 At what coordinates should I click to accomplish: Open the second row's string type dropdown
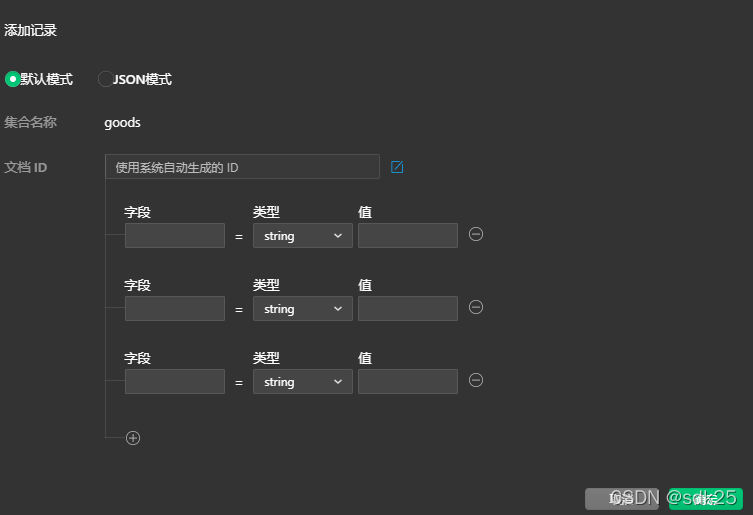click(x=303, y=308)
